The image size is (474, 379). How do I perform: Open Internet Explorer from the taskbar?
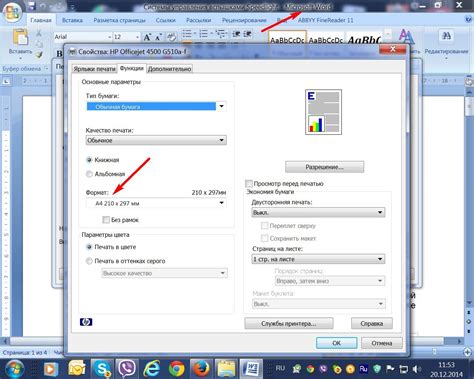[151, 369]
